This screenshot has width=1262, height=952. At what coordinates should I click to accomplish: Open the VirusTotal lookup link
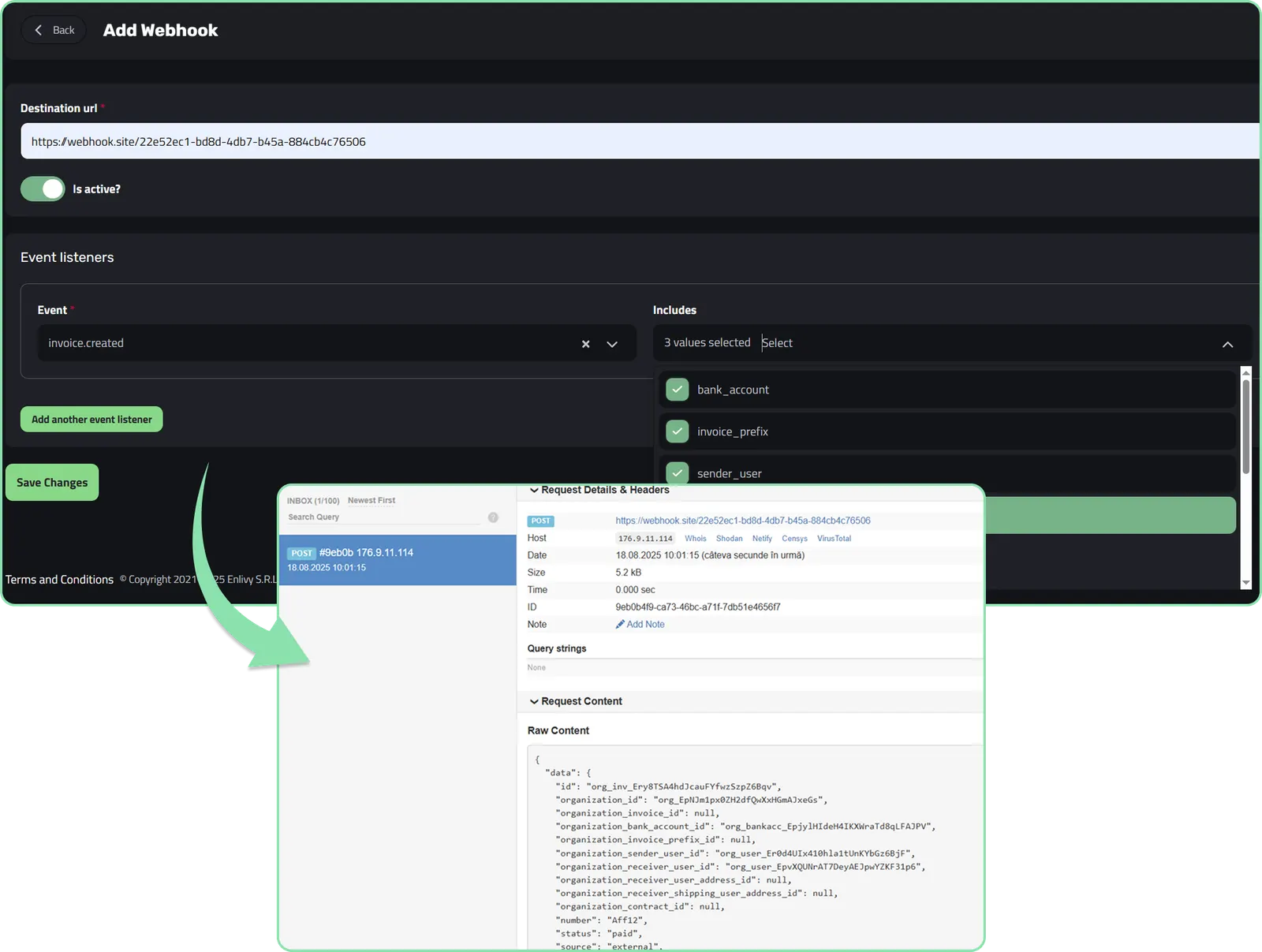834,539
